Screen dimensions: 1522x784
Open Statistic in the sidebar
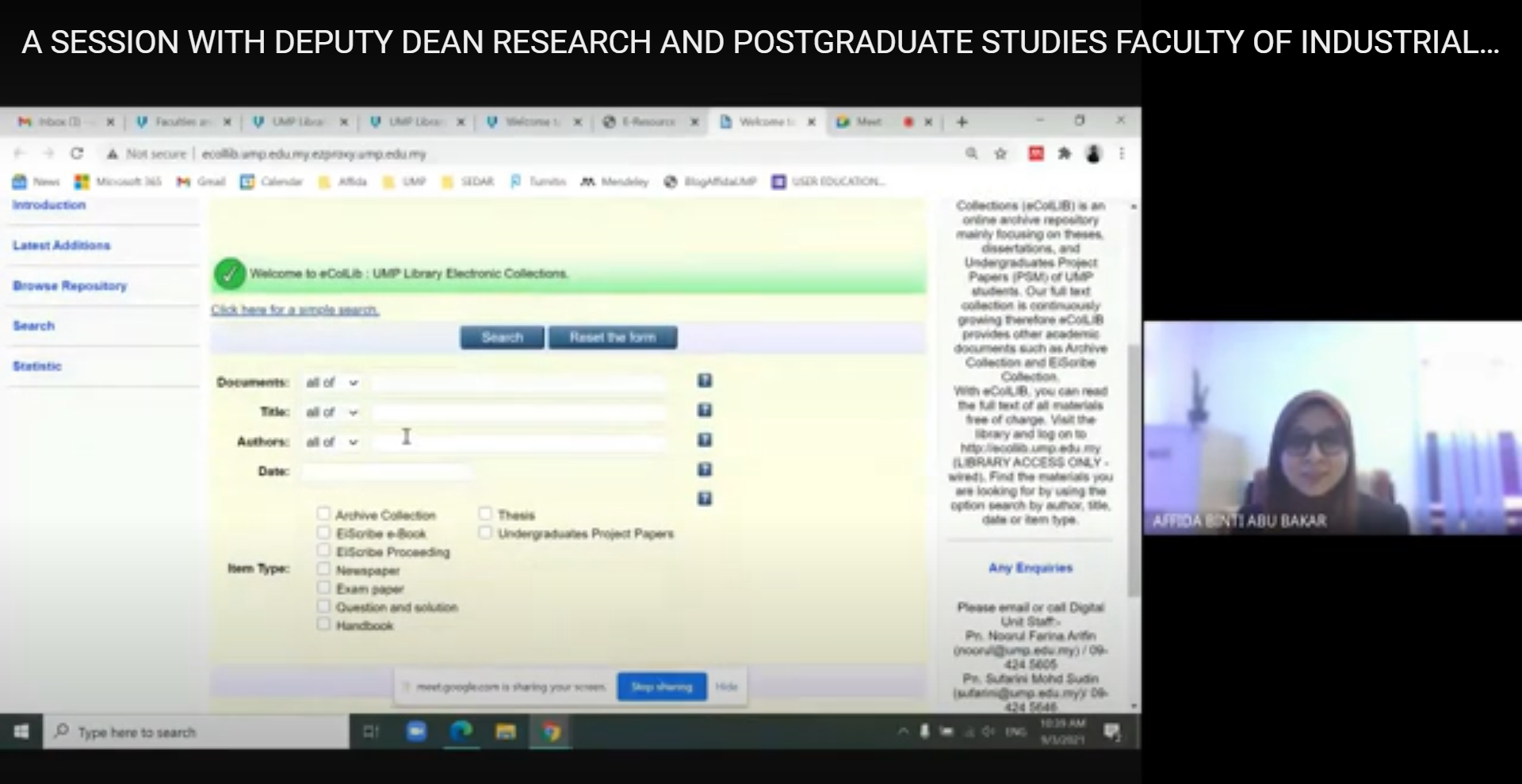tap(36, 366)
